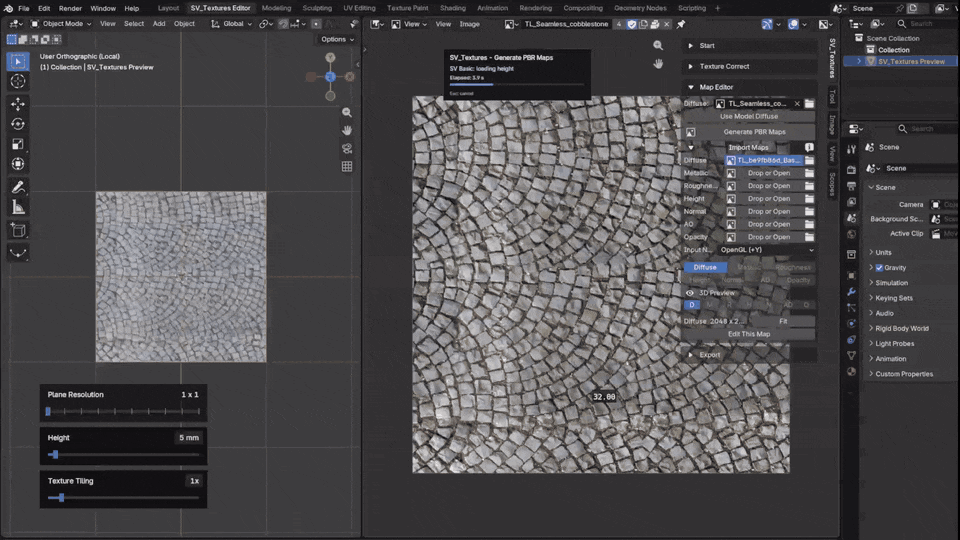Toggle fake user shield for image
960x540 pixels.
tap(632, 24)
